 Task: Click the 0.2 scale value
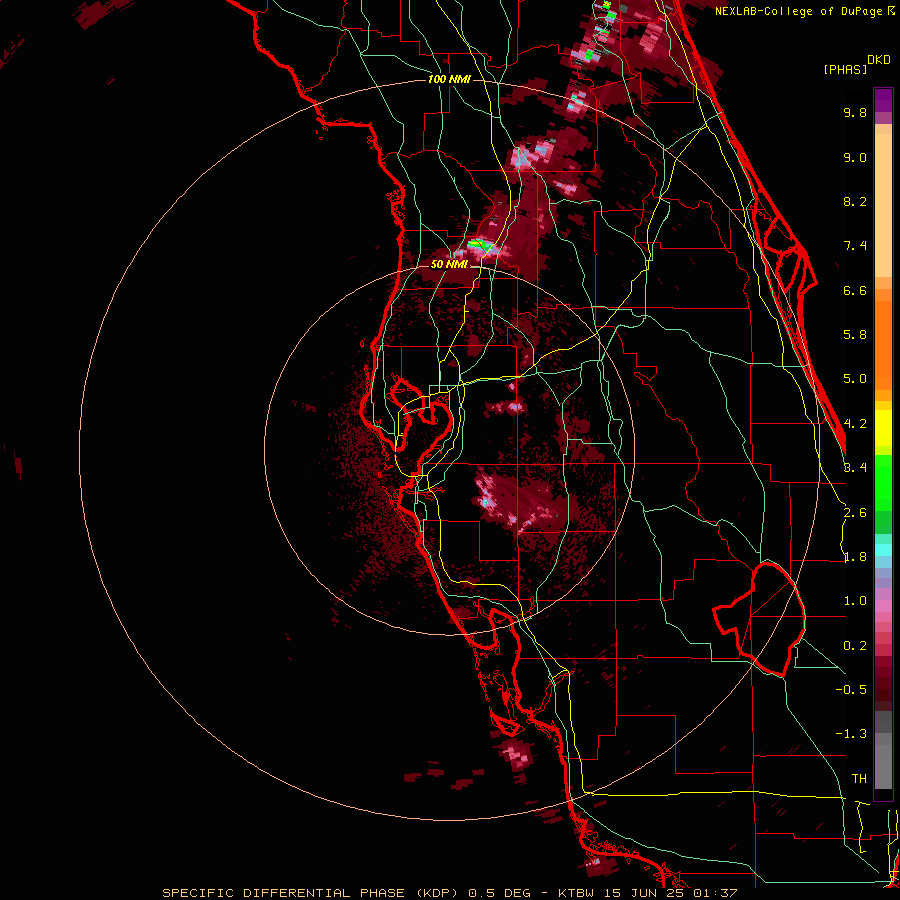pyautogui.click(x=855, y=646)
